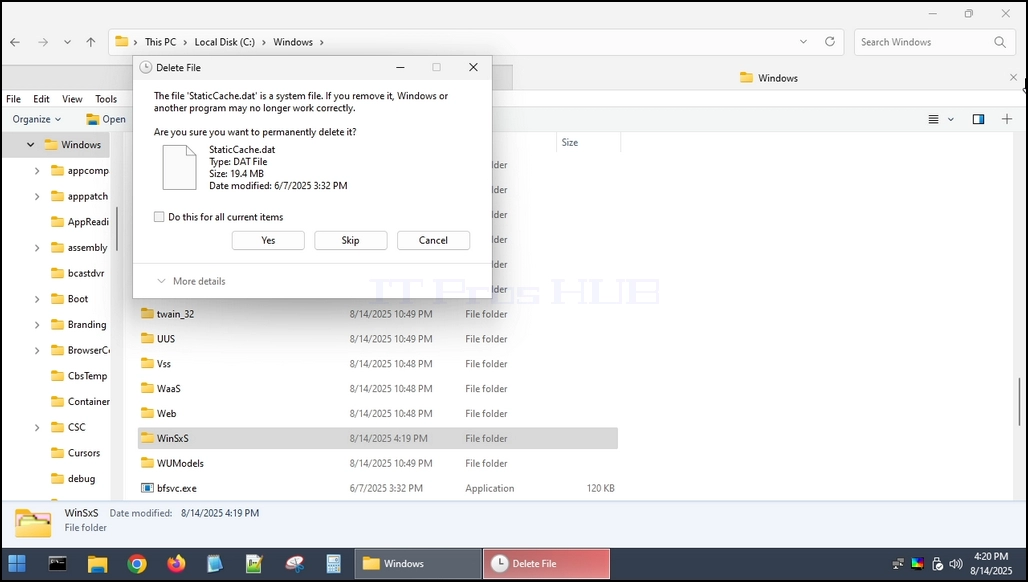
Task: Add a new tab with plus icon
Action: (x=1007, y=119)
